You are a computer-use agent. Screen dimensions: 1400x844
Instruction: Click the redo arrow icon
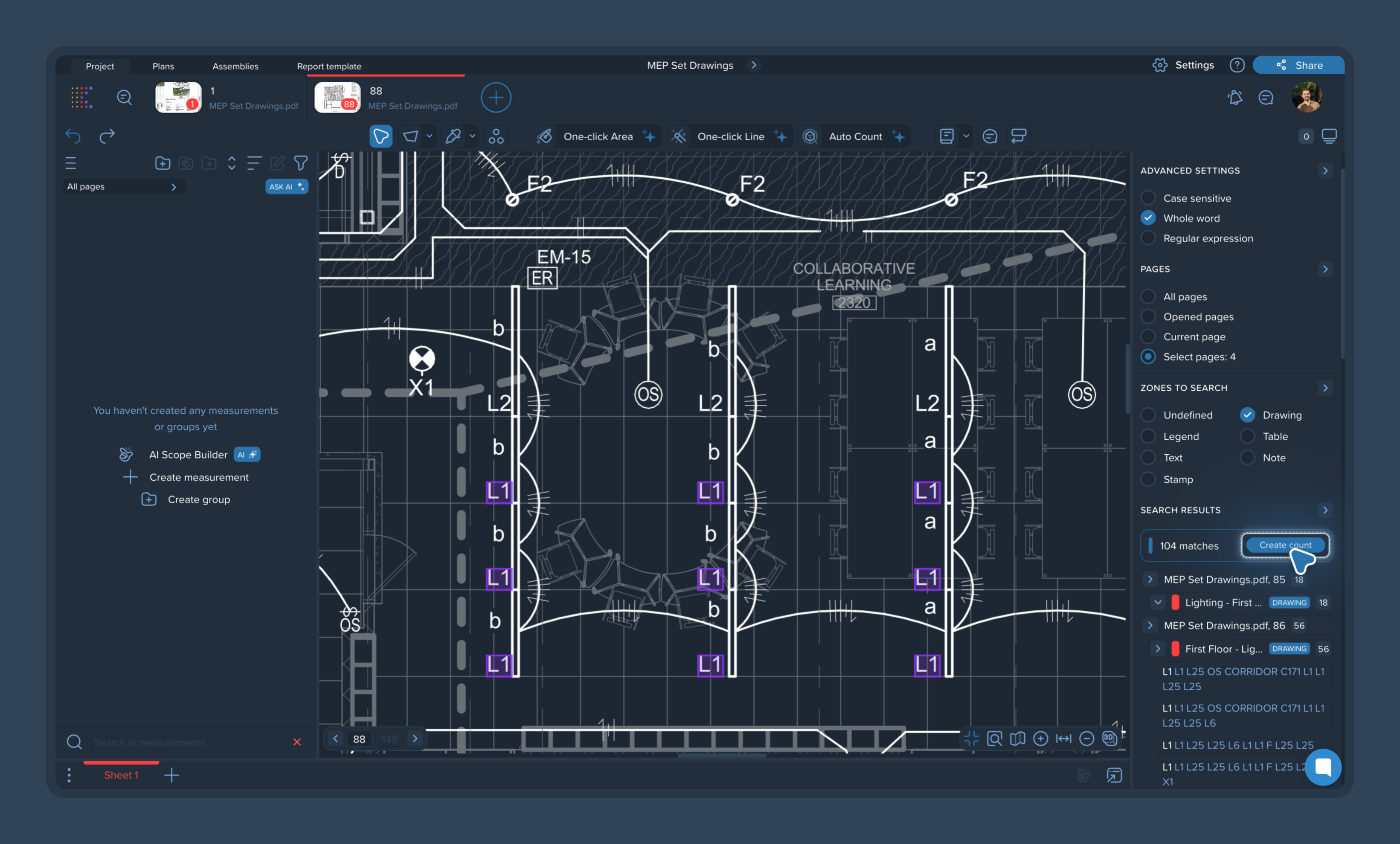[x=107, y=136]
